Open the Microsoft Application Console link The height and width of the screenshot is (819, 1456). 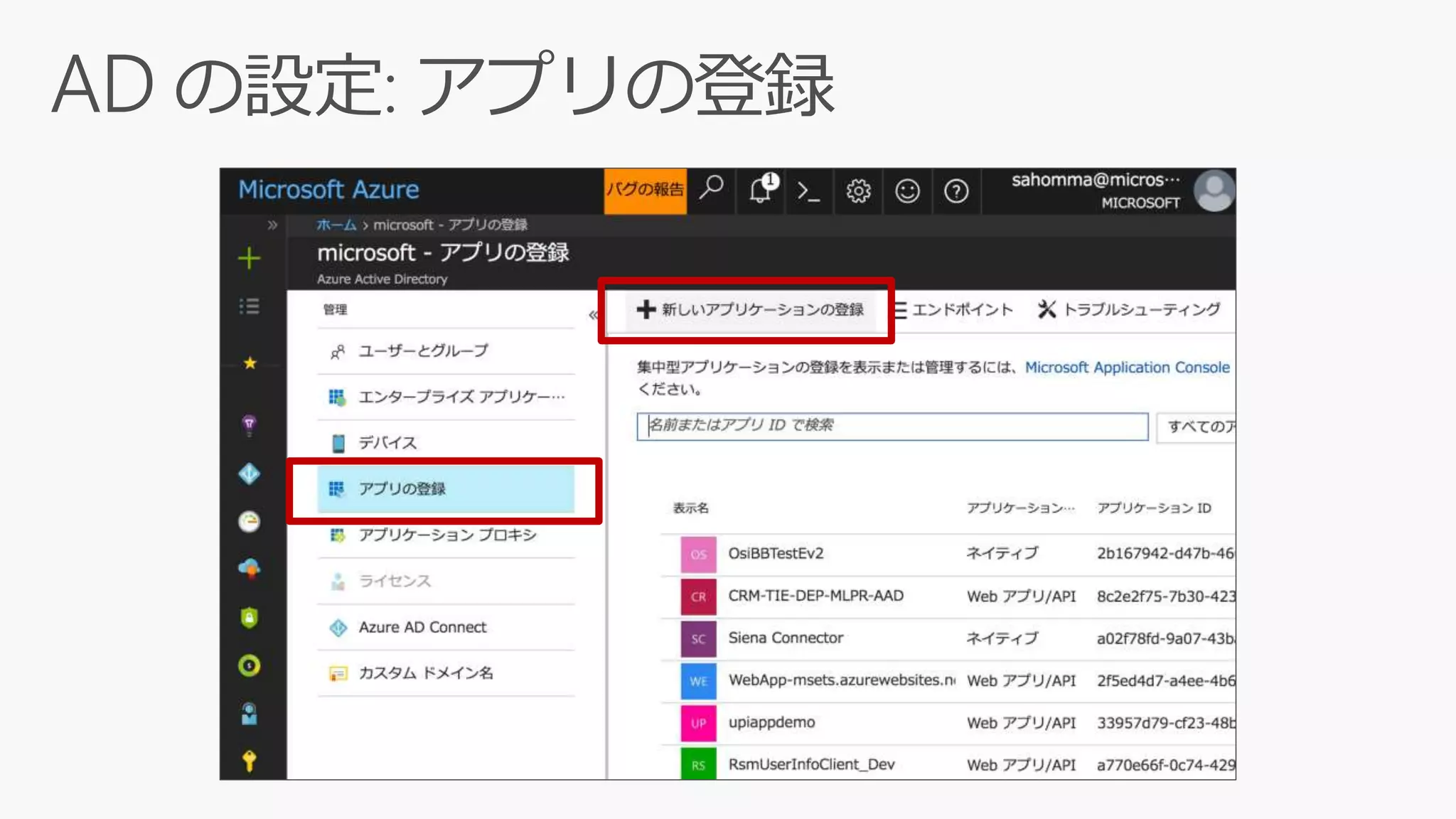(1127, 368)
